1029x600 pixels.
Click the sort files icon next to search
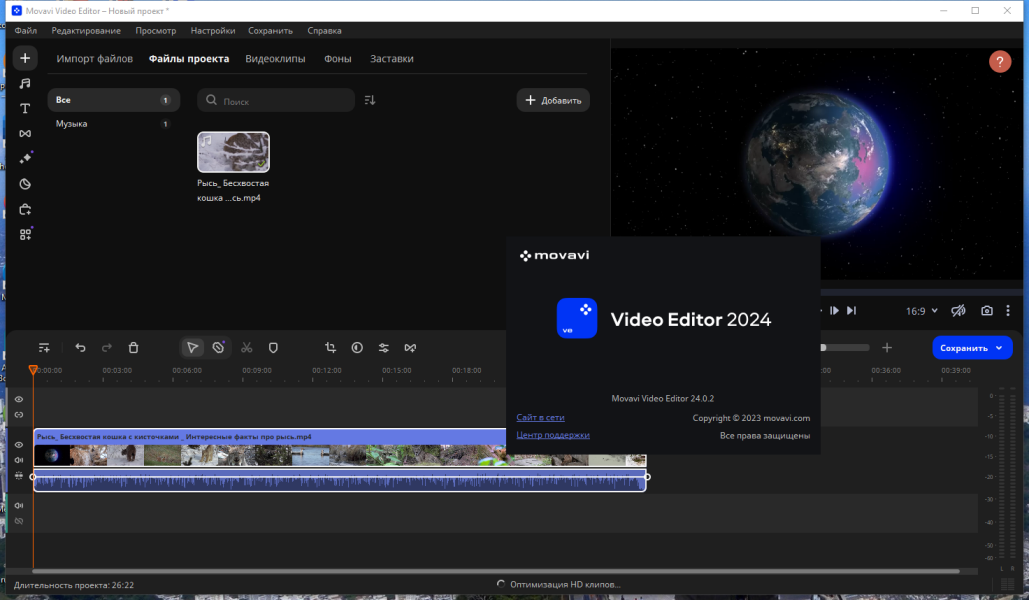370,100
